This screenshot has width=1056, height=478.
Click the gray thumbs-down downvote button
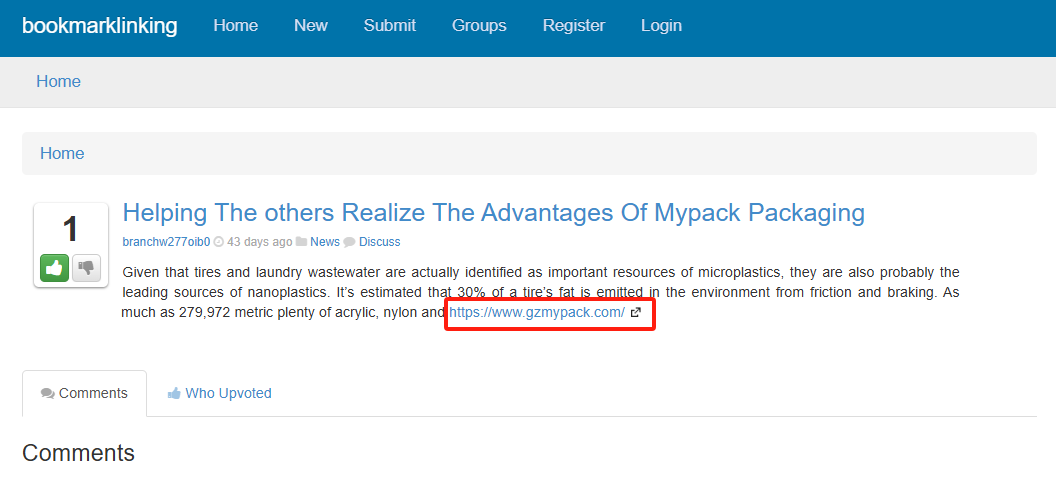(86, 268)
